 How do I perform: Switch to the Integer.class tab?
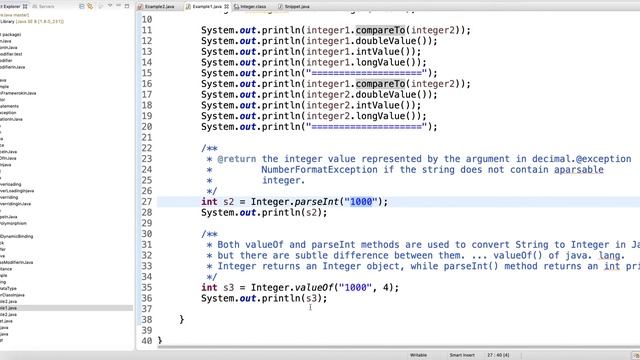click(251, 7)
